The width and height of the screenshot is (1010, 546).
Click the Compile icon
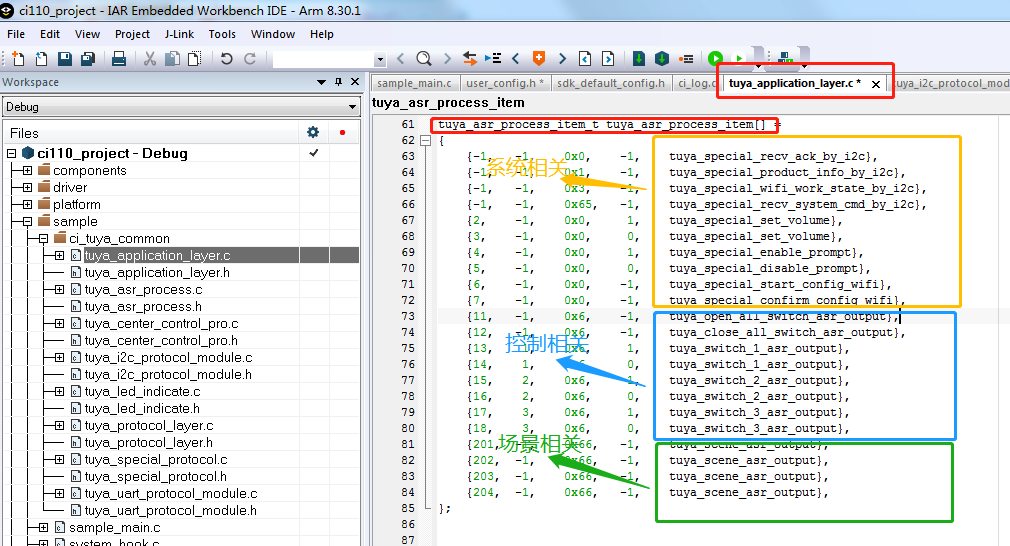pos(638,59)
